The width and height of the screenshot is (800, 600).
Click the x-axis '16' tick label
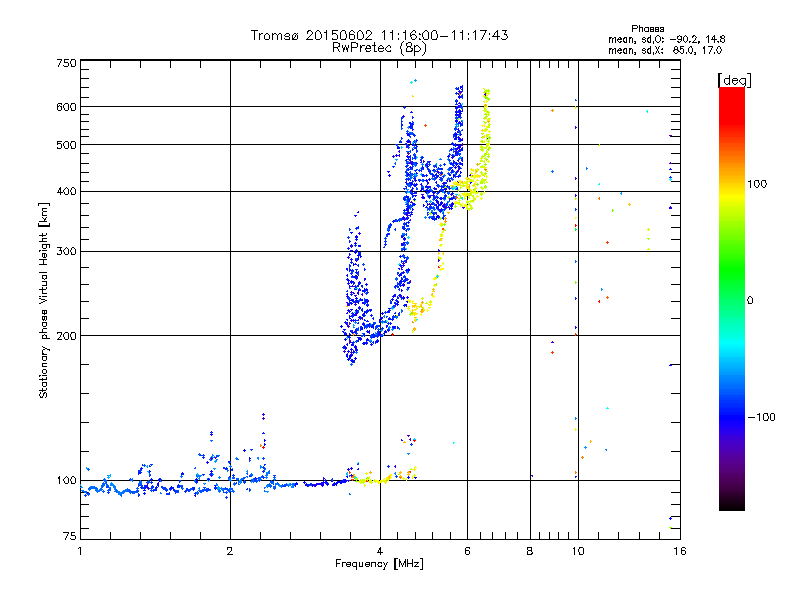(680, 551)
